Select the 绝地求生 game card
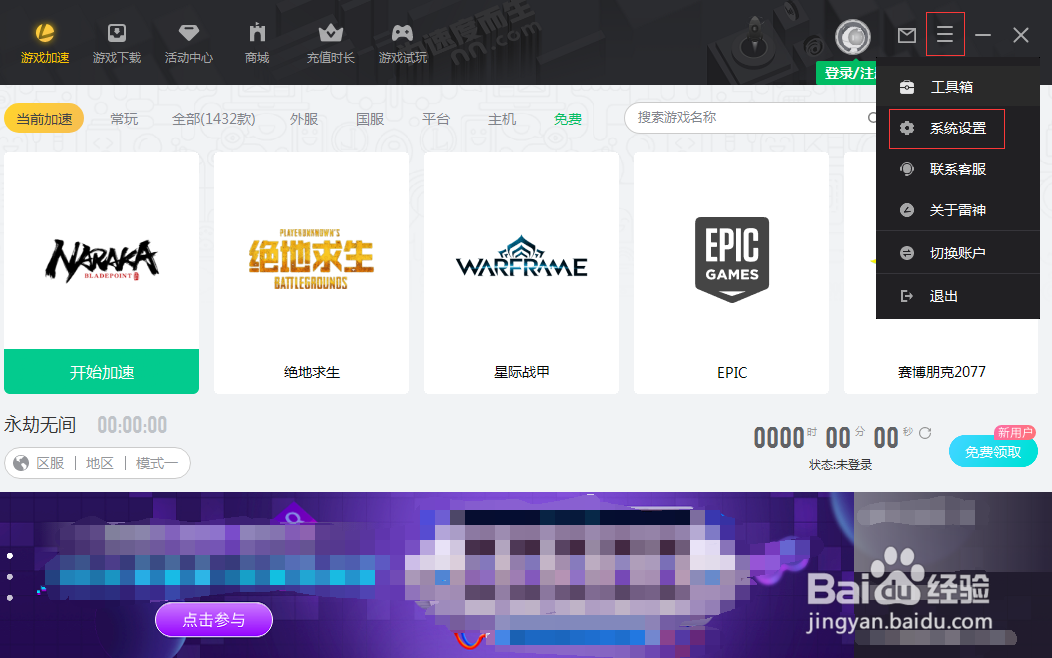The image size is (1052, 658). [x=311, y=273]
